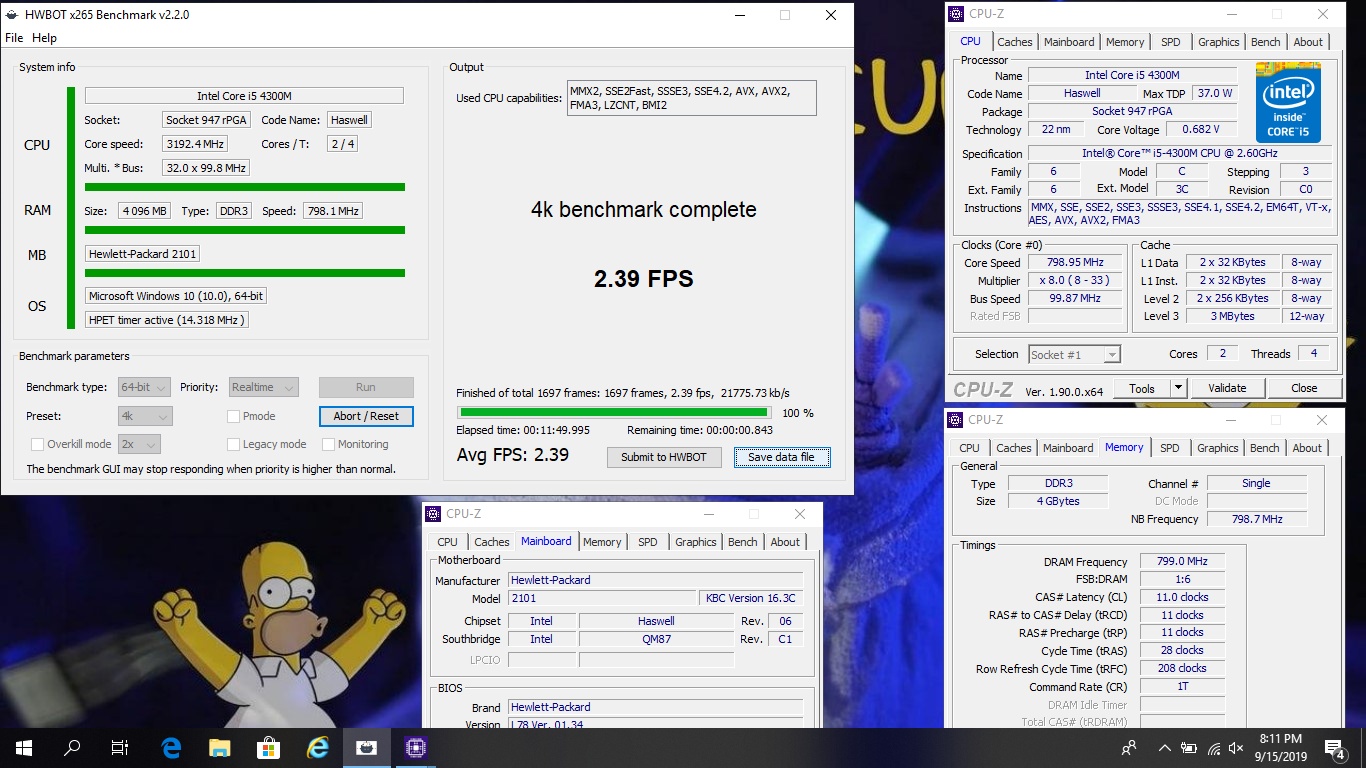
Task: Open Tools dropdown arrow in CPU-Z
Action: click(x=1178, y=388)
